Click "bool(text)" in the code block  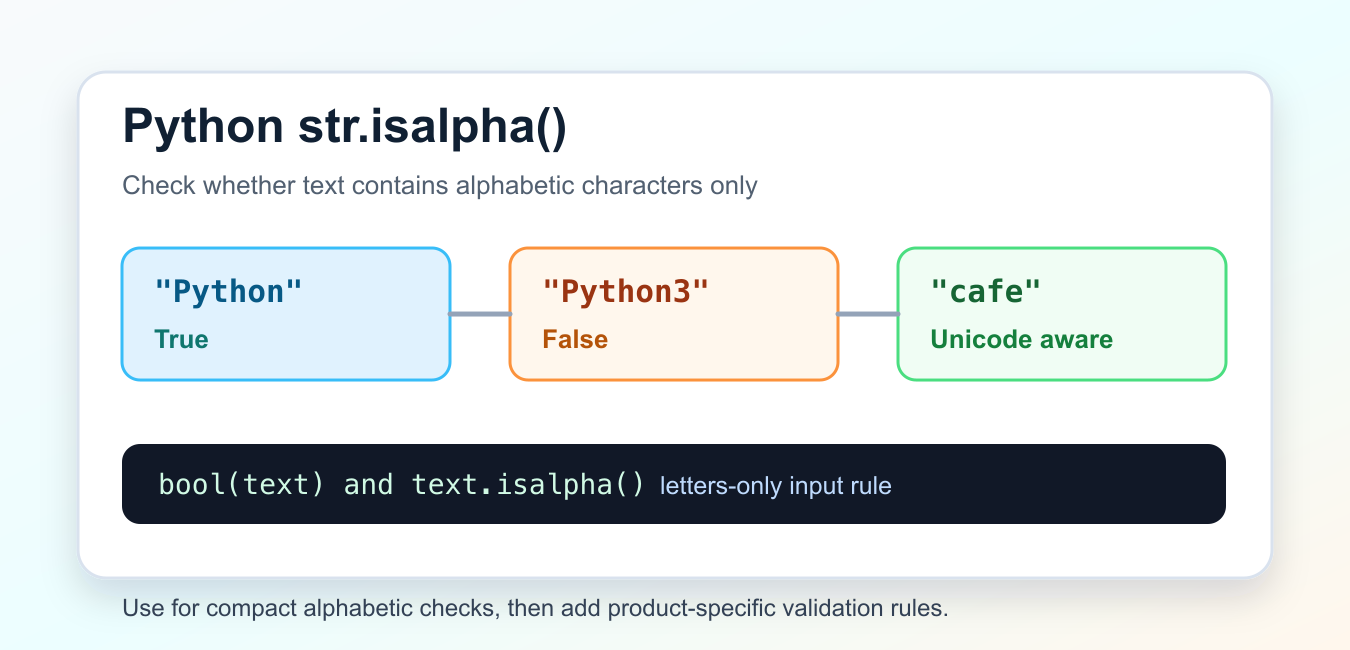click(242, 485)
